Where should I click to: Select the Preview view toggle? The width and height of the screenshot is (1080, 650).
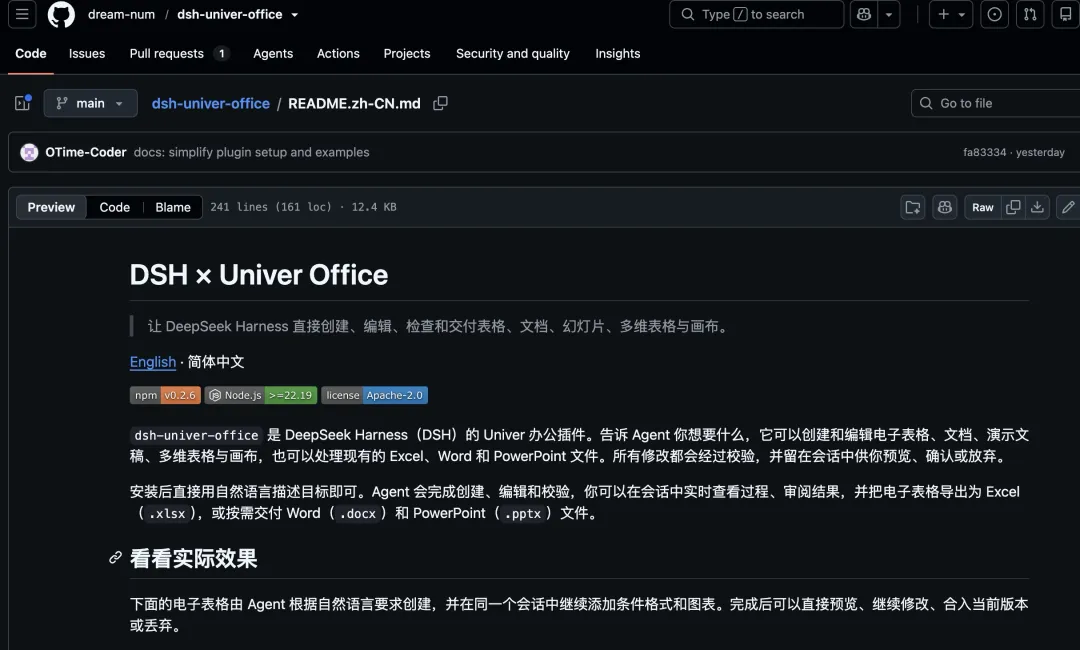[51, 207]
